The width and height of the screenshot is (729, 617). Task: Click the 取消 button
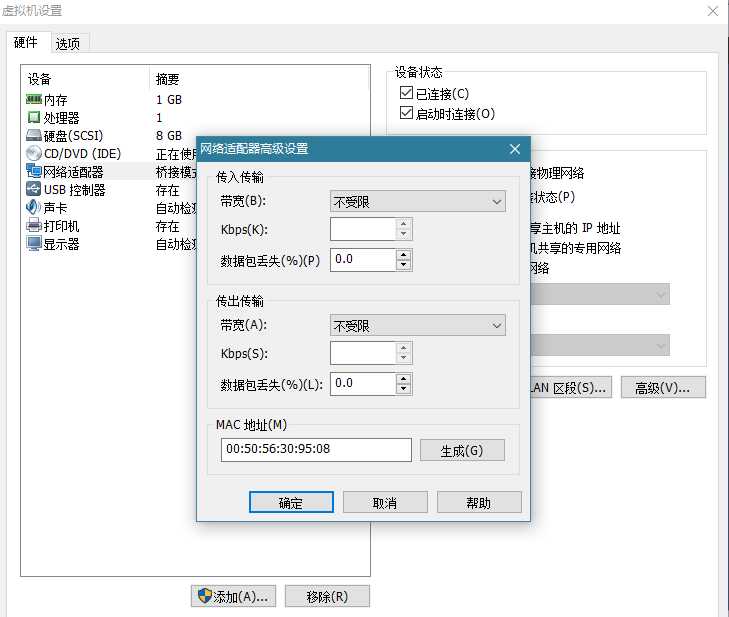[x=385, y=502]
